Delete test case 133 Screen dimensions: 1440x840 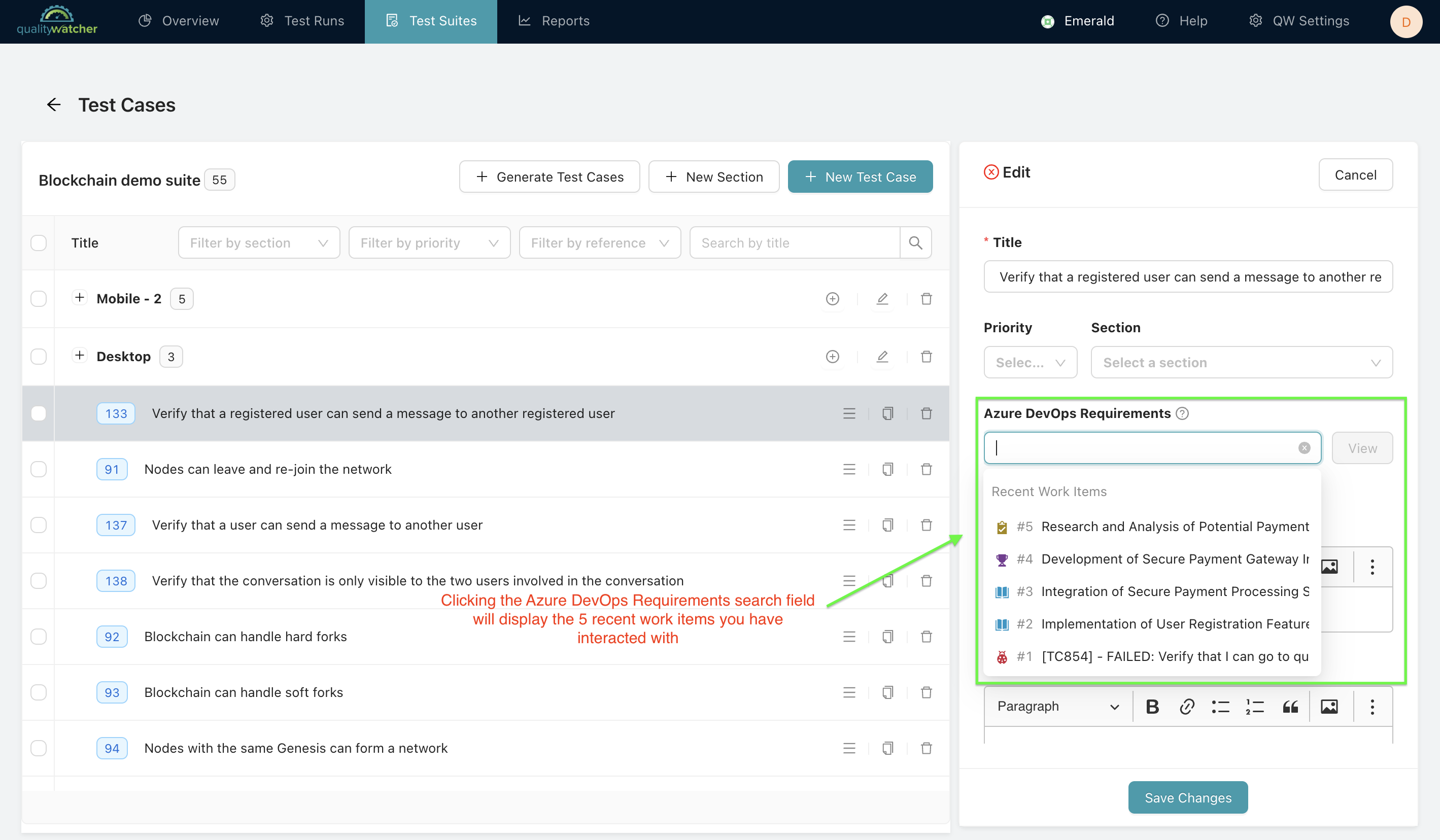point(927,413)
